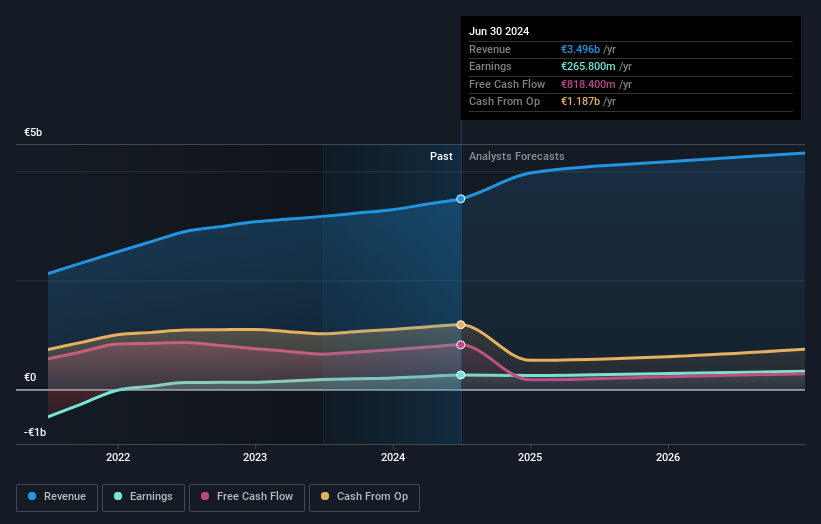Click the blue Revenue data point marker
Viewport: 821px width, 524px height.
[x=461, y=199]
